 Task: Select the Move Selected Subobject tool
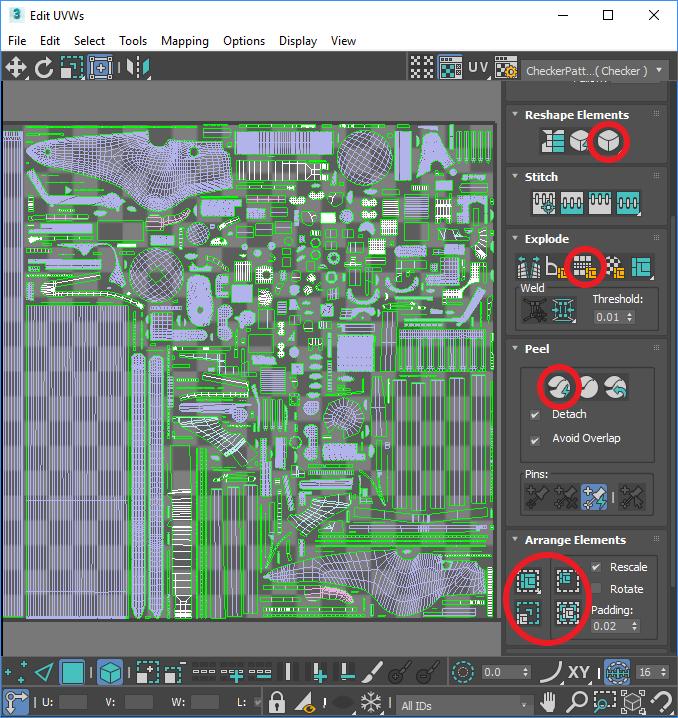[16, 68]
